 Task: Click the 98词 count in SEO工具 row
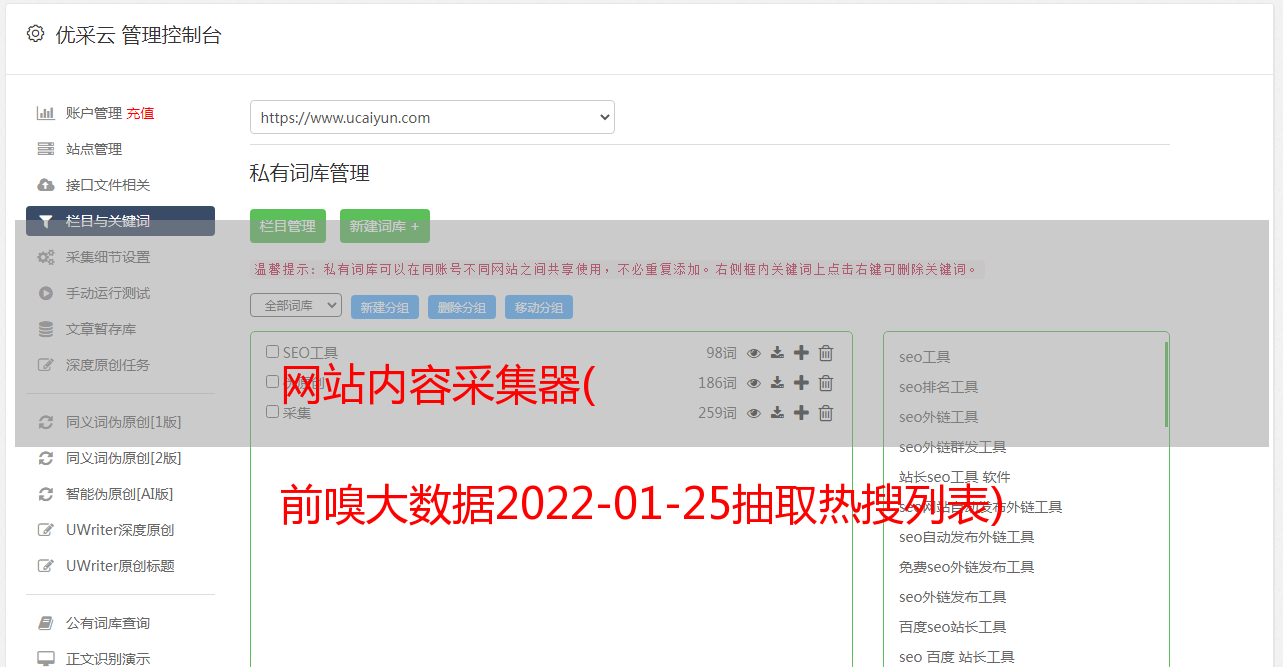(721, 353)
